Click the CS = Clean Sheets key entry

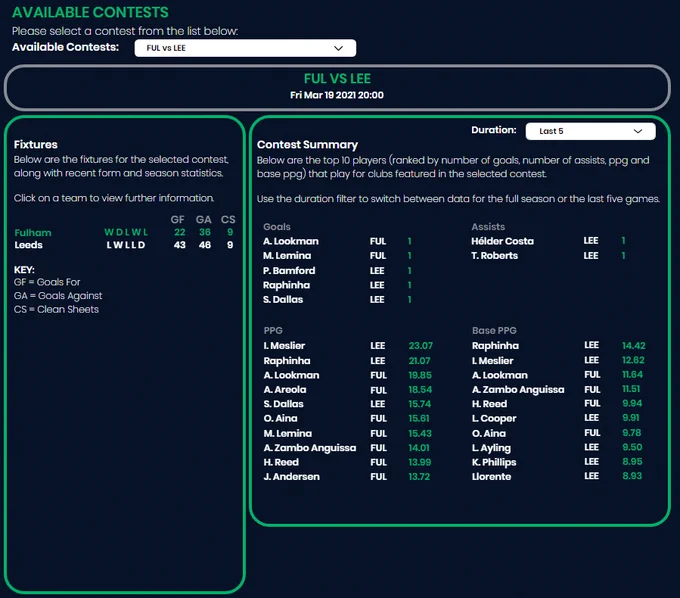click(x=56, y=310)
